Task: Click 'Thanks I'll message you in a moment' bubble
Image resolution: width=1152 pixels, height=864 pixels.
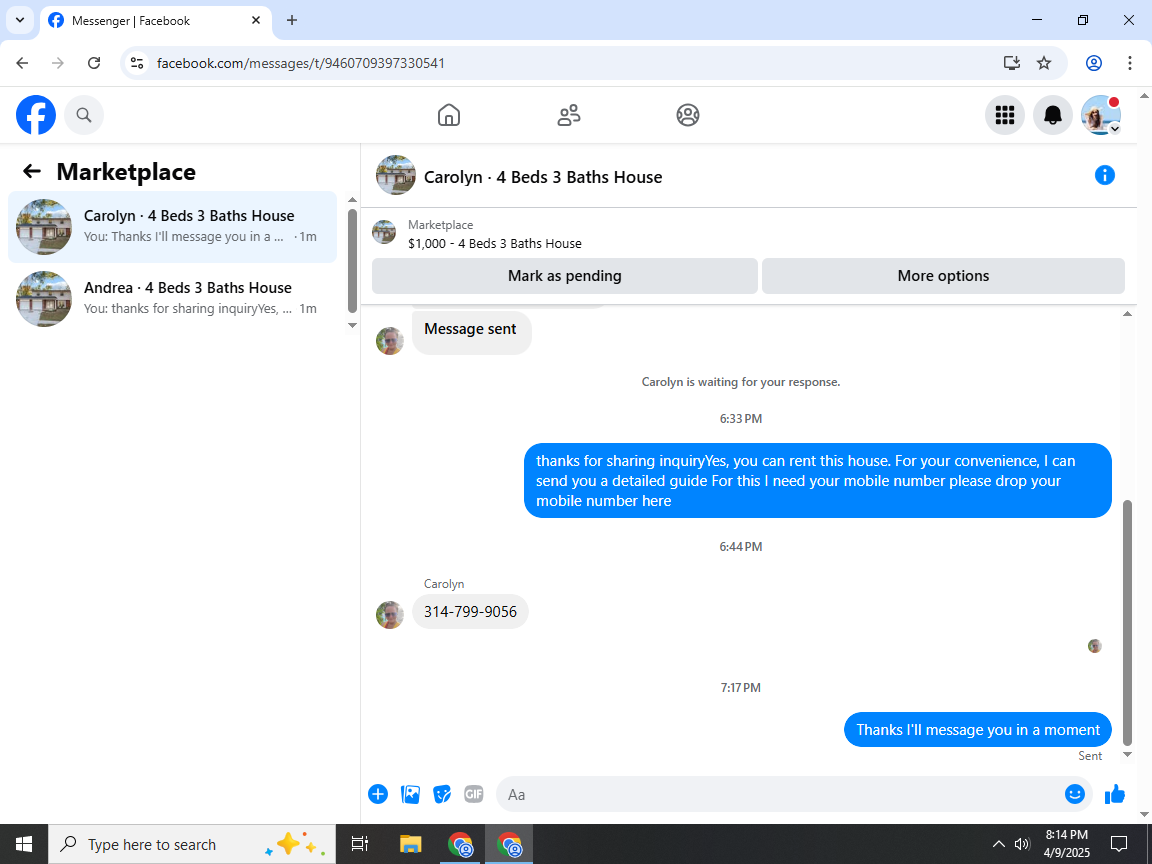Action: (x=978, y=730)
